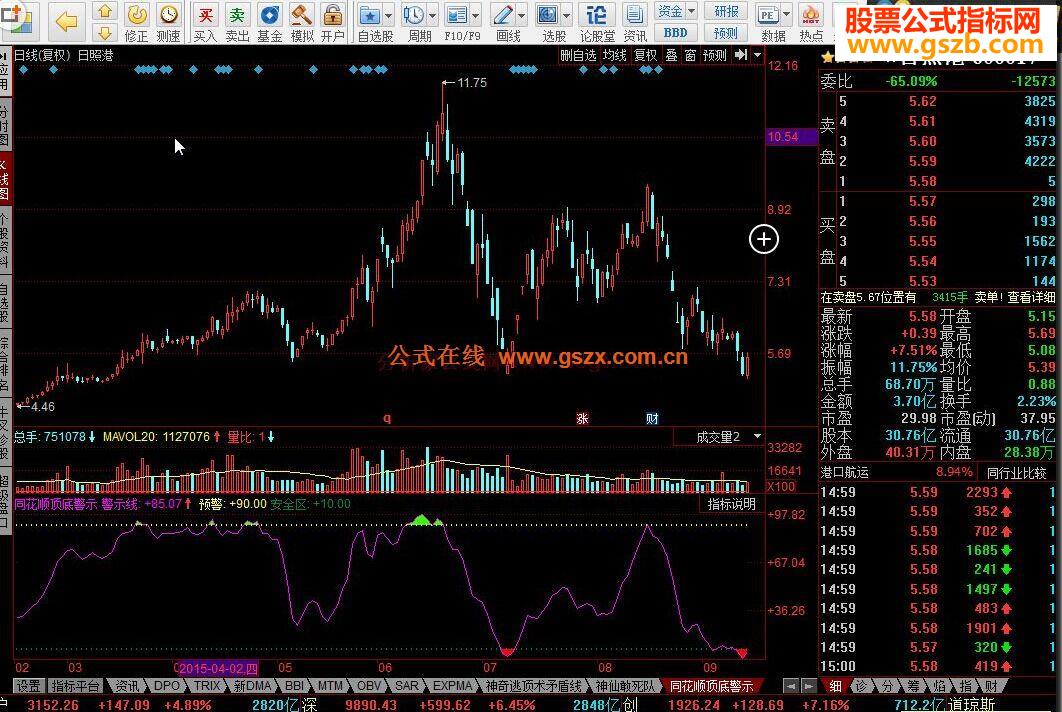
Task: Click the 卖出 sell icon
Action: click(237, 22)
